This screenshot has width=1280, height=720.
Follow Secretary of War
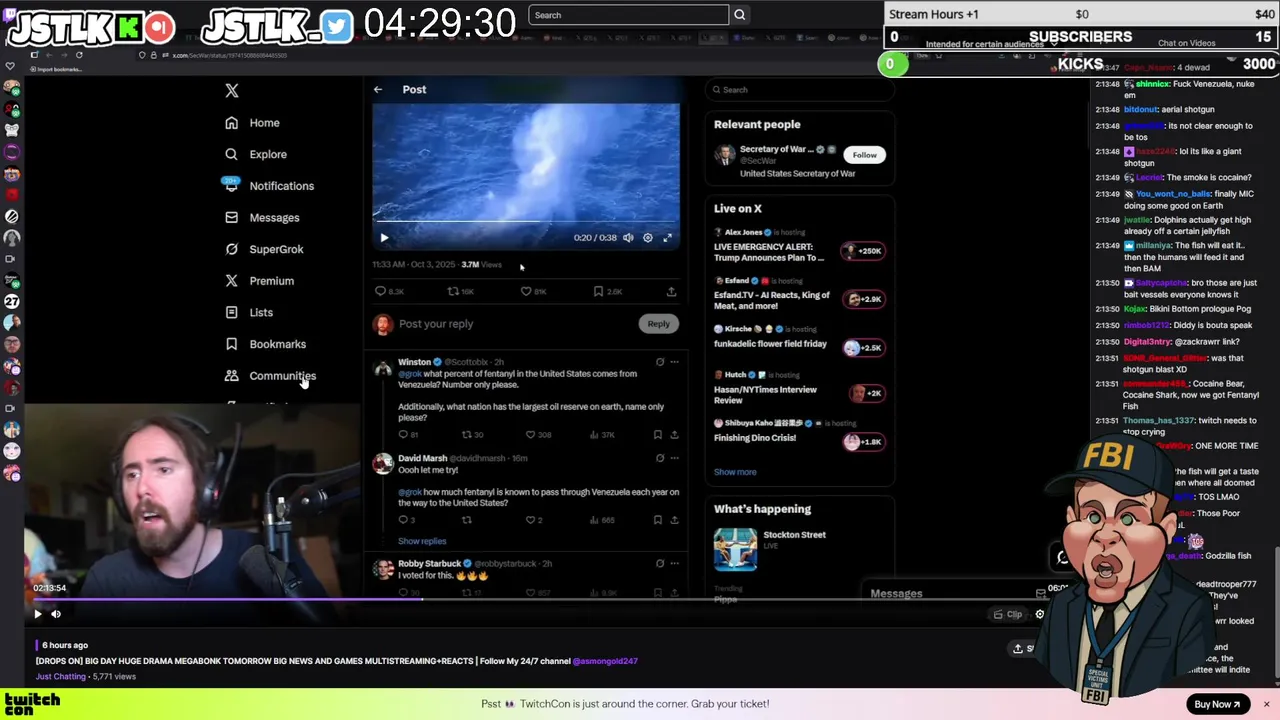864,155
